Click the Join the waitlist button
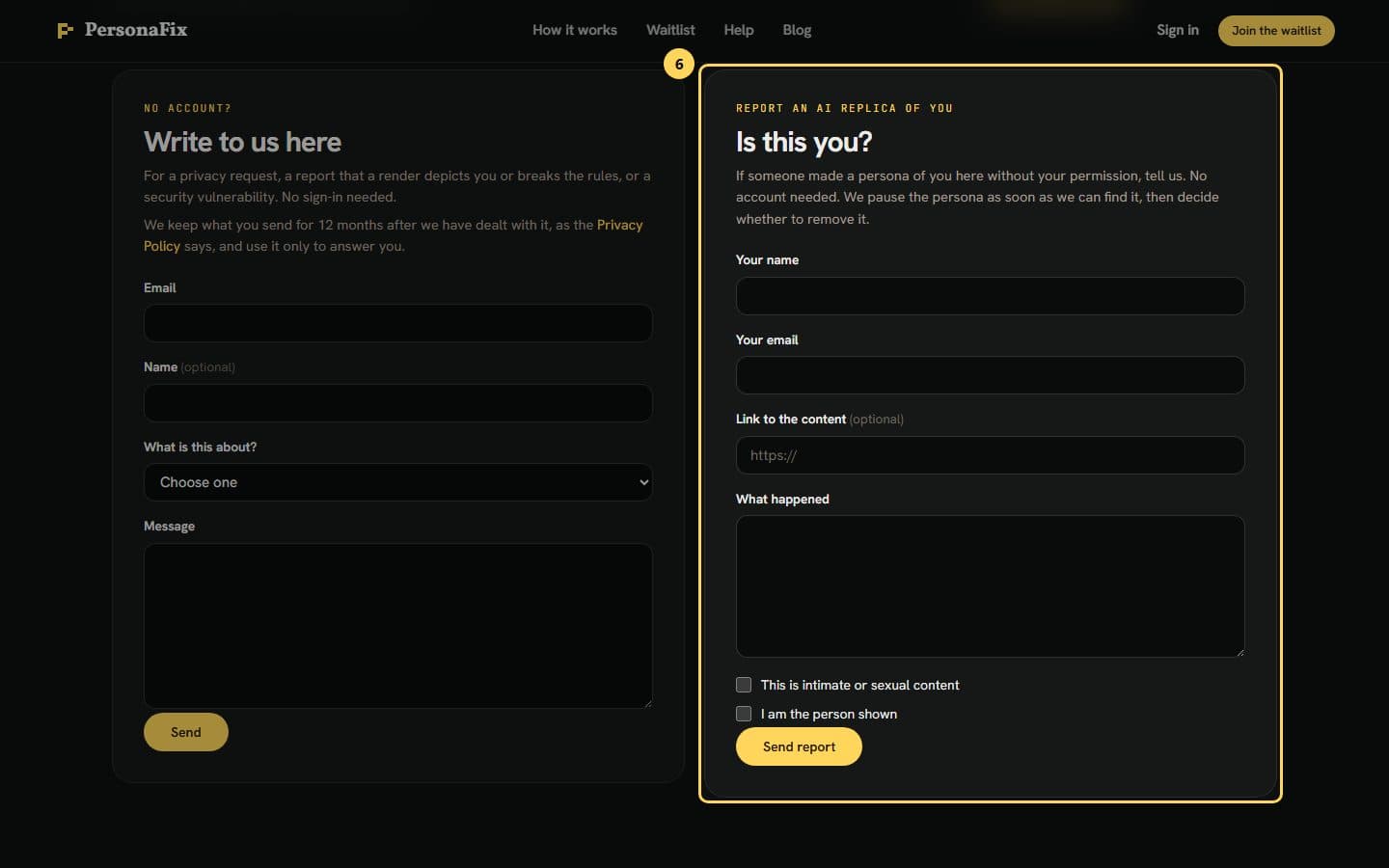Screen dimensions: 1389x868 (x=1276, y=31)
